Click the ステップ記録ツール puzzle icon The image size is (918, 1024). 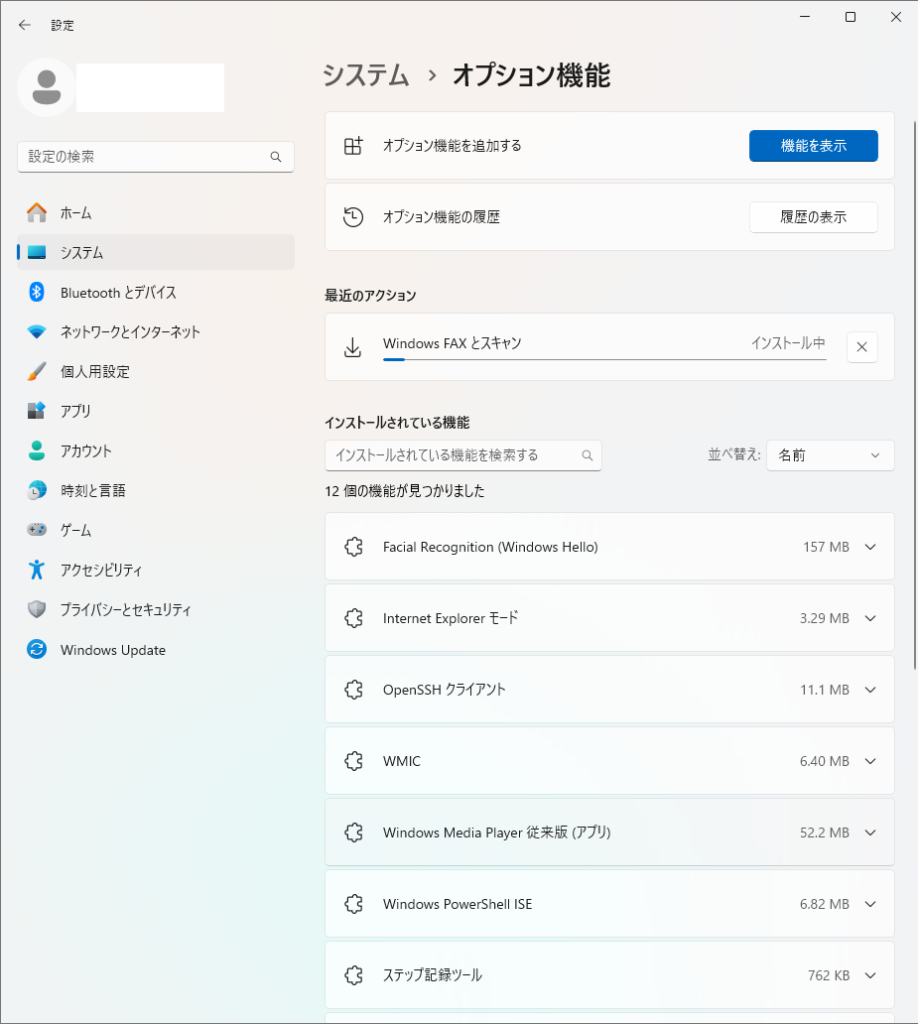pos(353,975)
